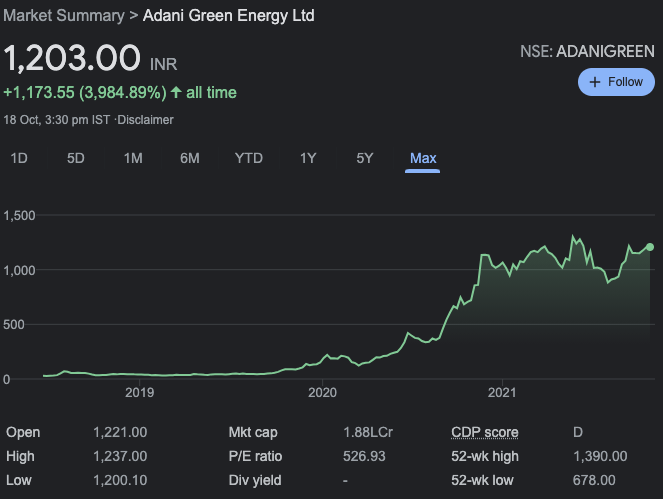This screenshot has width=663, height=499.
Task: Select the 1M chart range
Action: point(133,158)
